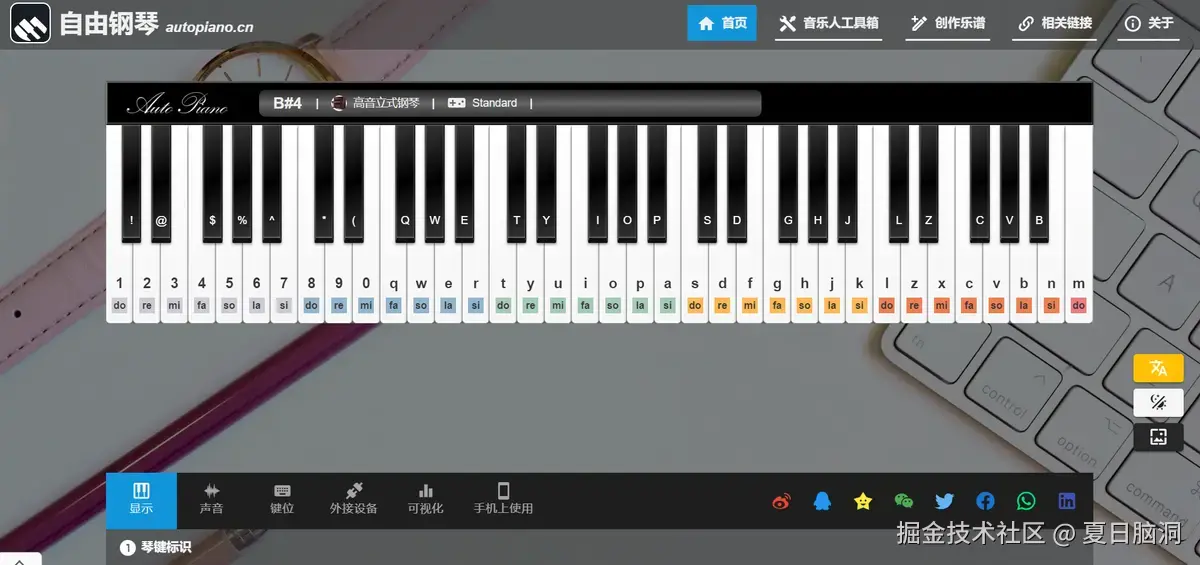Click the yellow translate button
Viewport: 1200px width, 565px height.
1158,368
